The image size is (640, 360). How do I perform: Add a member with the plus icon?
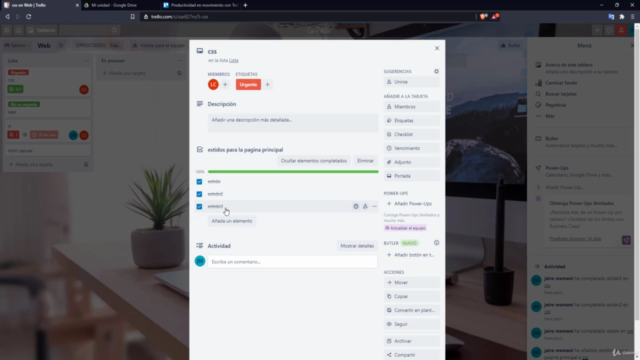(225, 84)
